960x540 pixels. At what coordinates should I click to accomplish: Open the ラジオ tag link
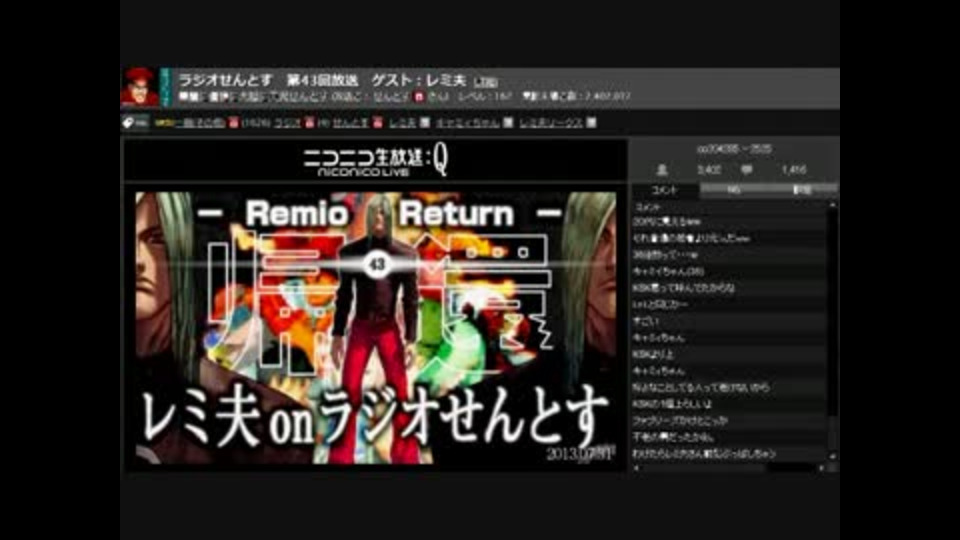(287, 122)
